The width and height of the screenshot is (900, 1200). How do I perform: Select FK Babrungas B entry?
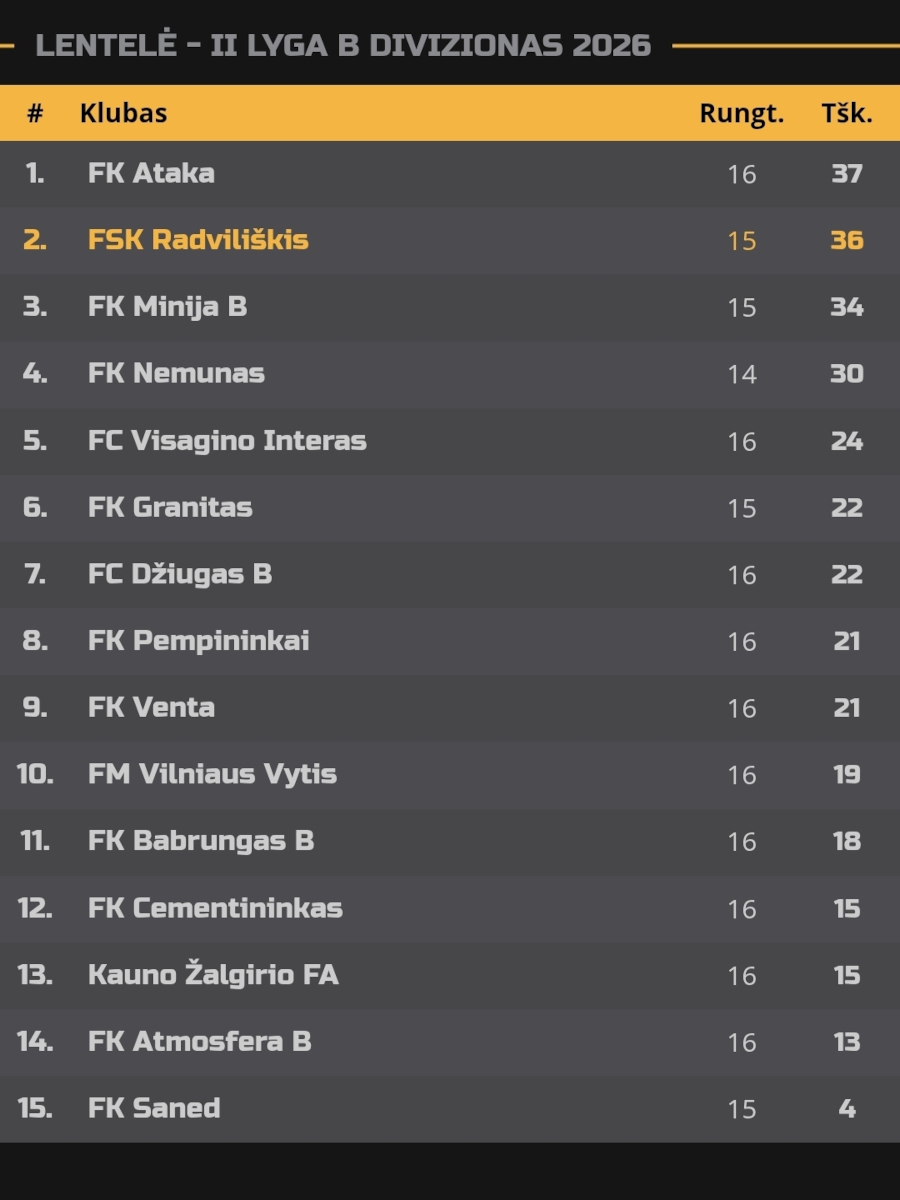pyautogui.click(x=201, y=841)
